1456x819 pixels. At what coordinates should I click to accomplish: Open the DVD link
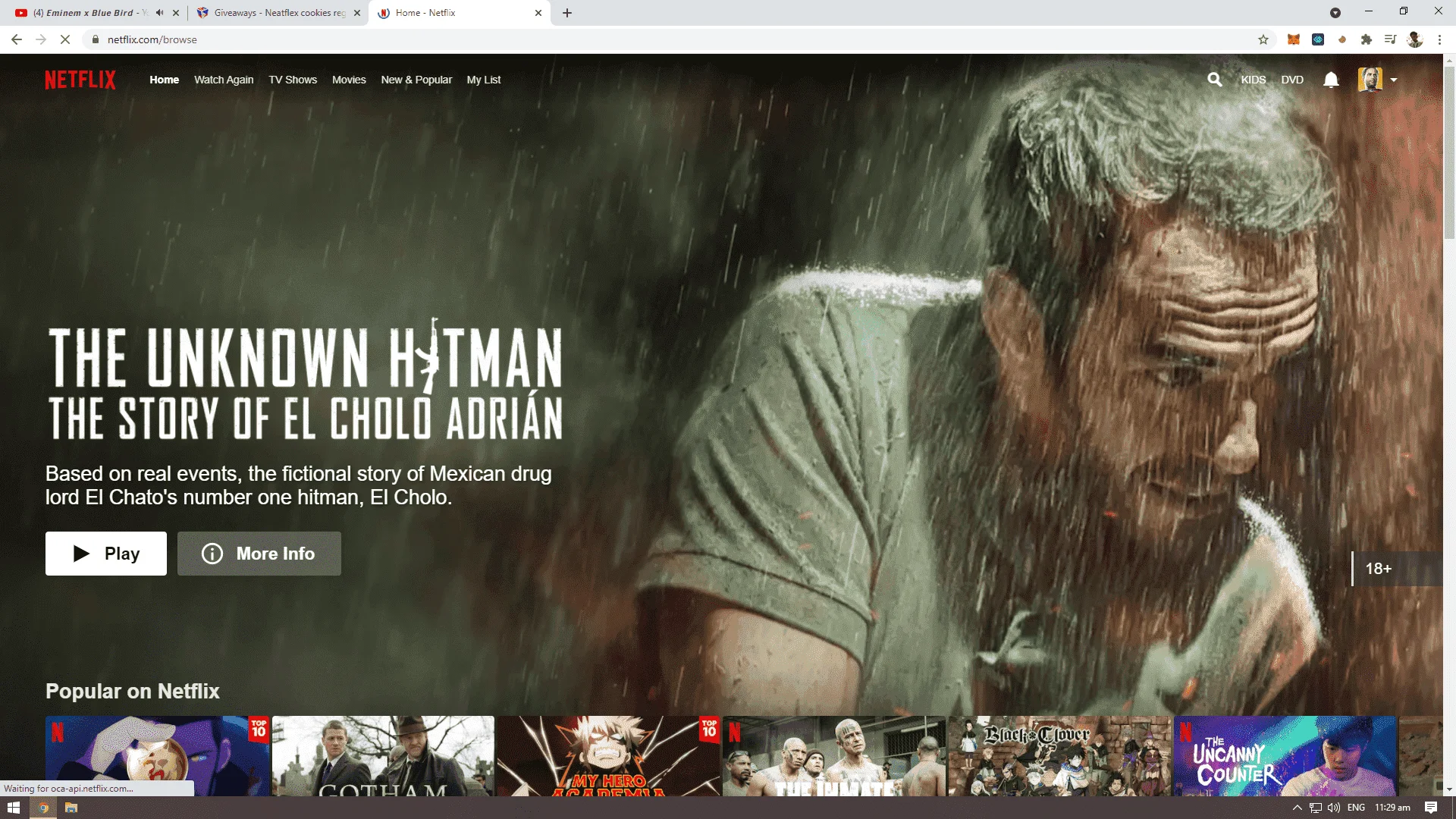(1292, 80)
